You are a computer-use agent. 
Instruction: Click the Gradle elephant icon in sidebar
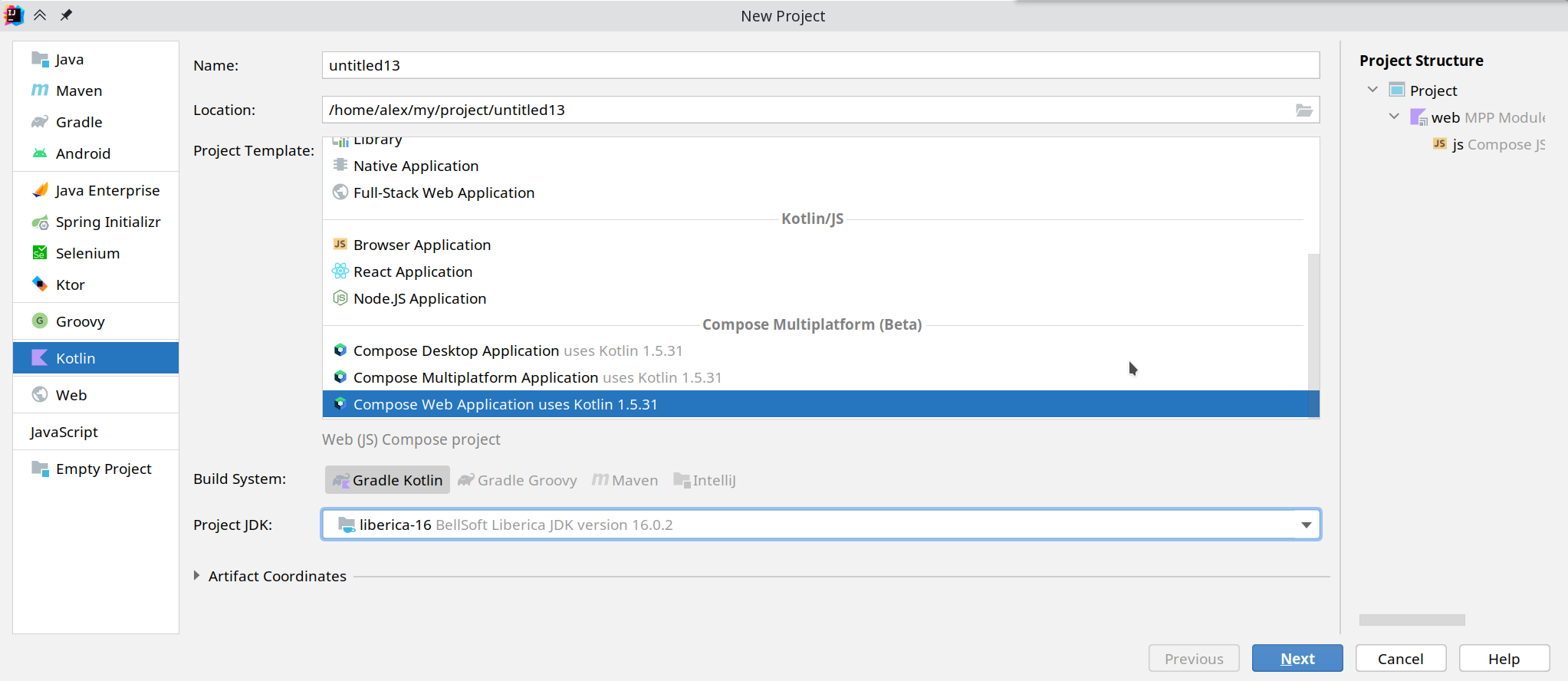coord(40,122)
